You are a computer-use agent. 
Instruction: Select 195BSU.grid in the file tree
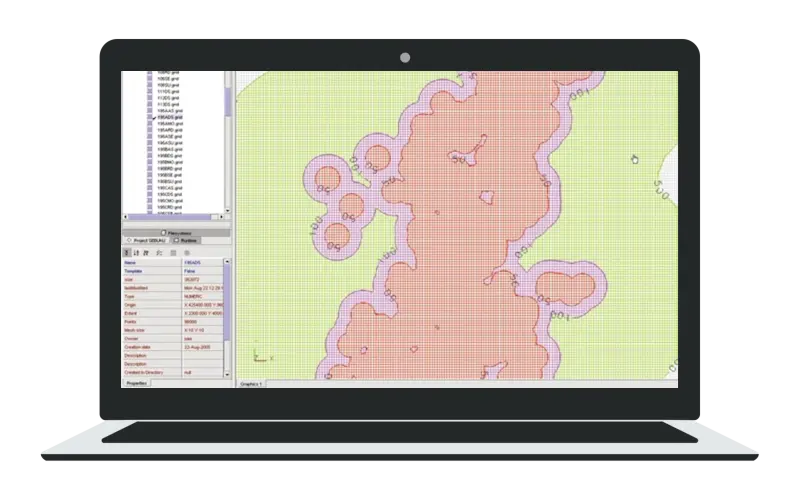point(170,182)
